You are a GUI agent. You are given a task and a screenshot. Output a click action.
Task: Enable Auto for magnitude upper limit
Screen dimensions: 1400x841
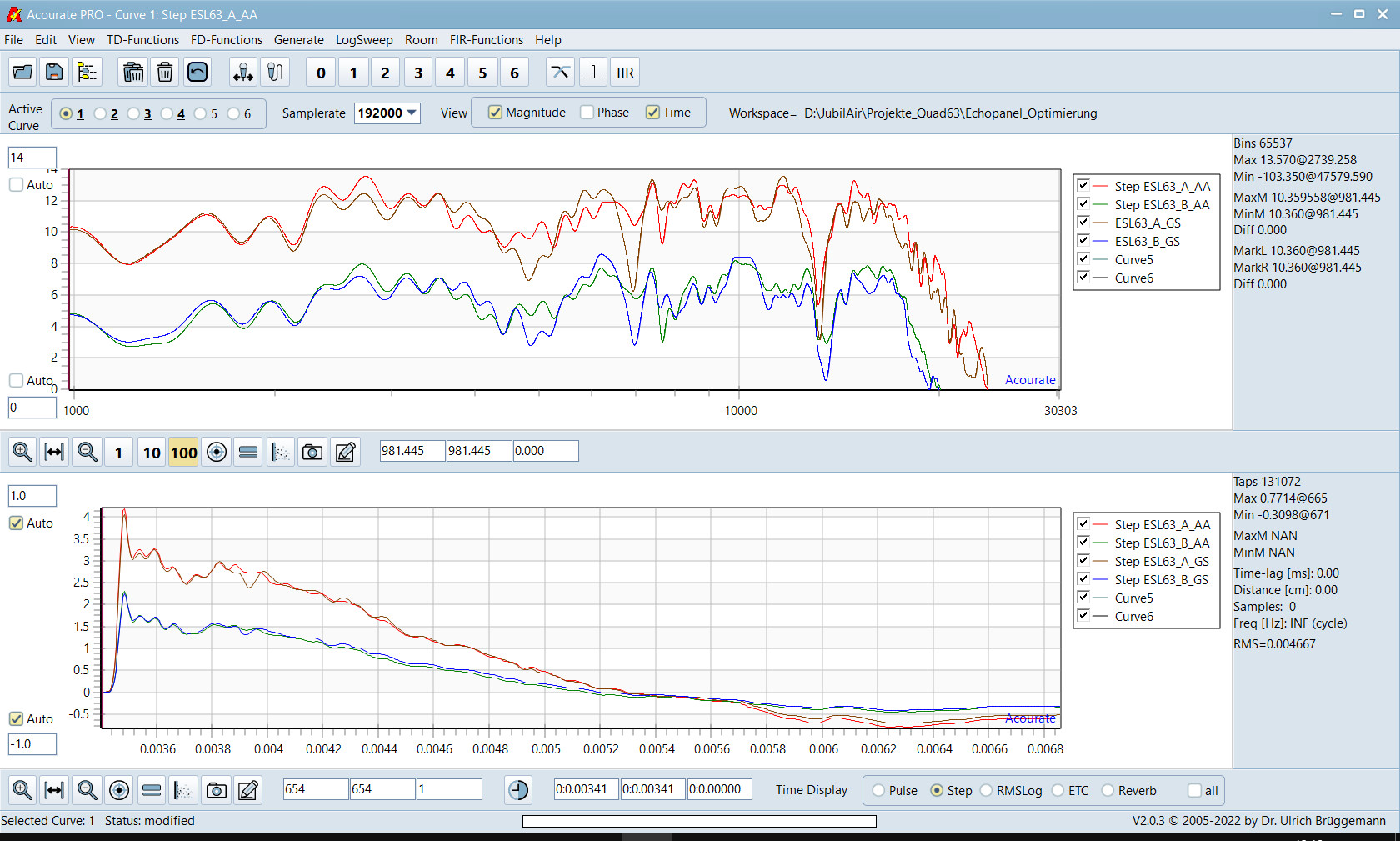[x=16, y=185]
